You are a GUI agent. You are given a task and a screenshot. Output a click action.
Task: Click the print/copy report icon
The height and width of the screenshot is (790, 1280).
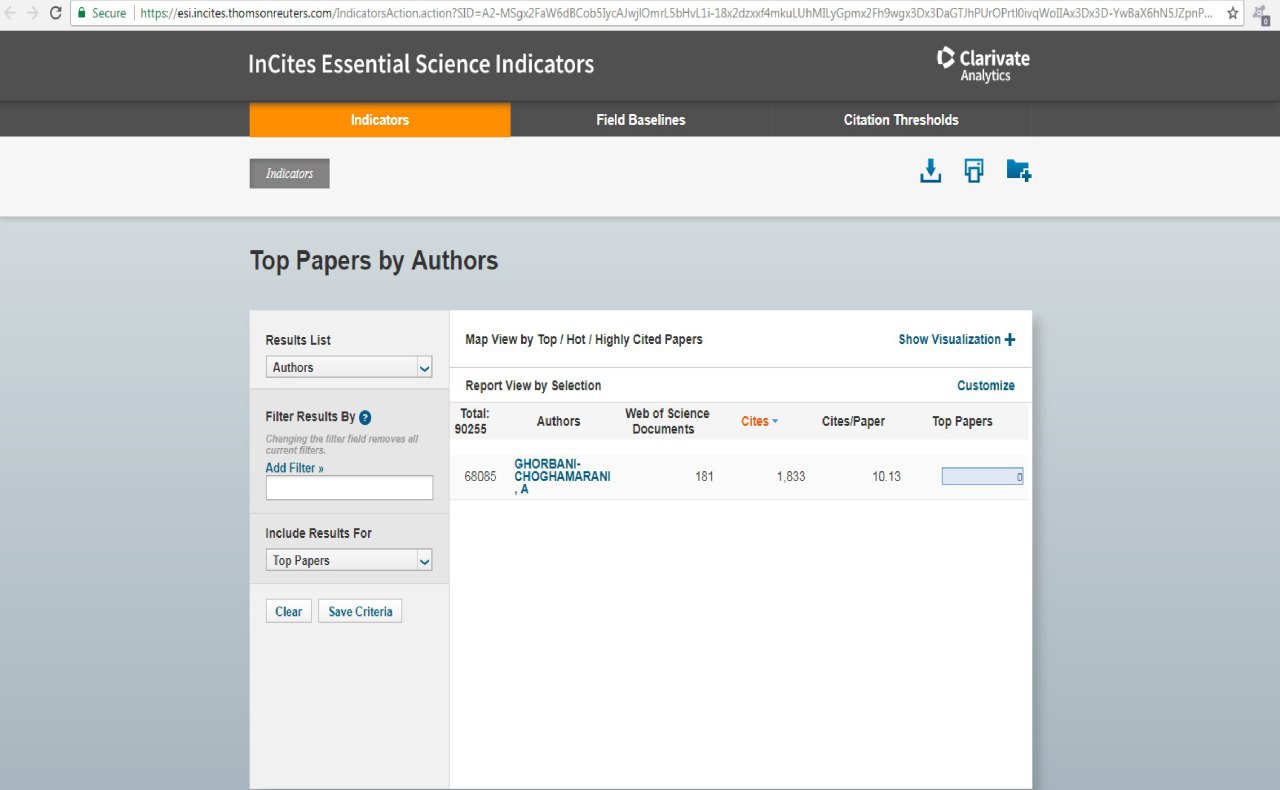(974, 171)
